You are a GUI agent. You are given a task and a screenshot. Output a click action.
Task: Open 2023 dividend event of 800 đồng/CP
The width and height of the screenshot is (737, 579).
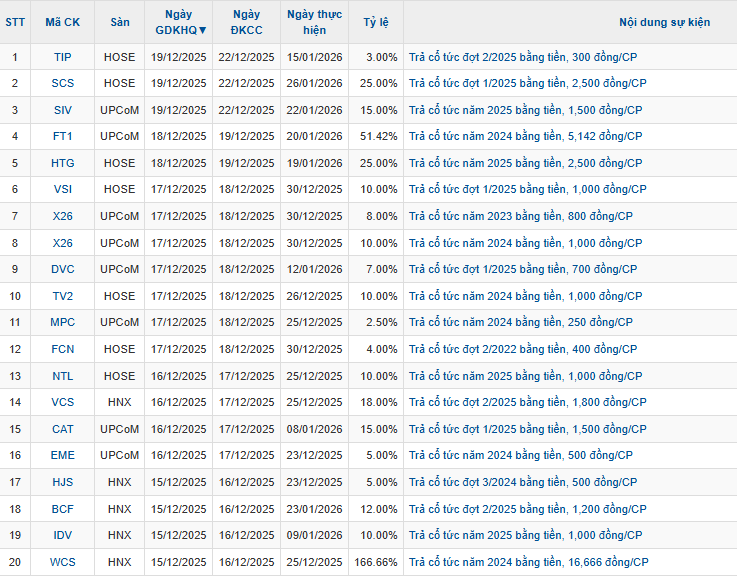(520, 216)
